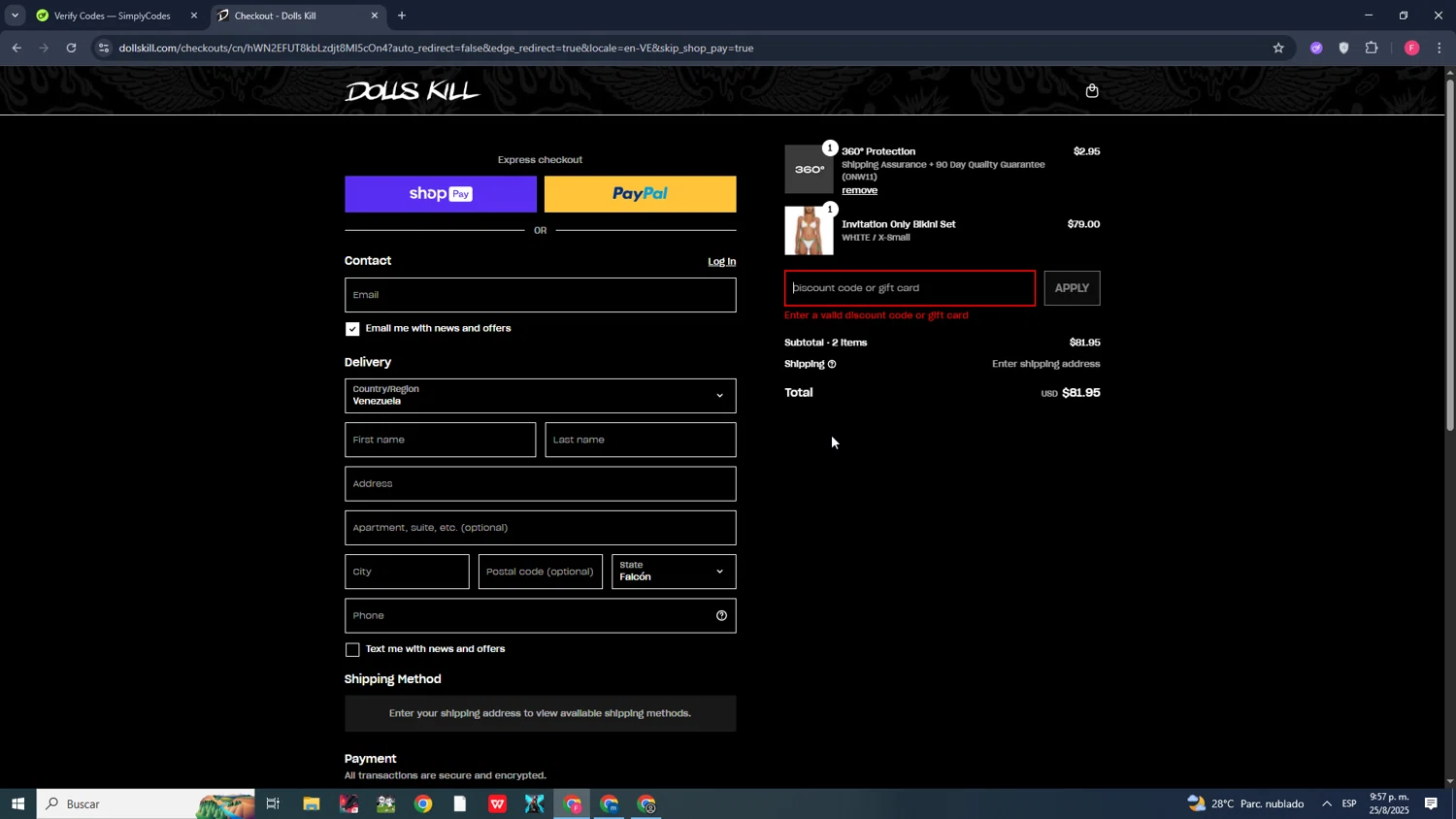Open Task View in the taskbar
The image size is (1456, 819).
click(273, 803)
